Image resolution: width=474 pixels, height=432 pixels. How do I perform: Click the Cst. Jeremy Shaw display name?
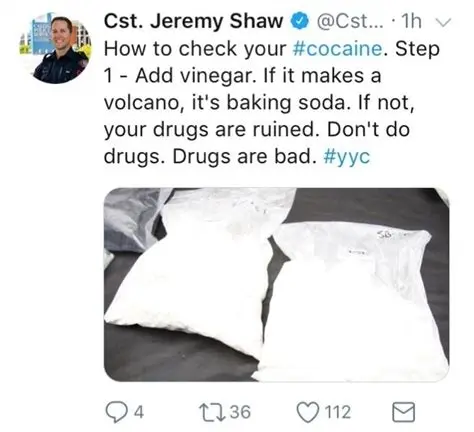[193, 22]
